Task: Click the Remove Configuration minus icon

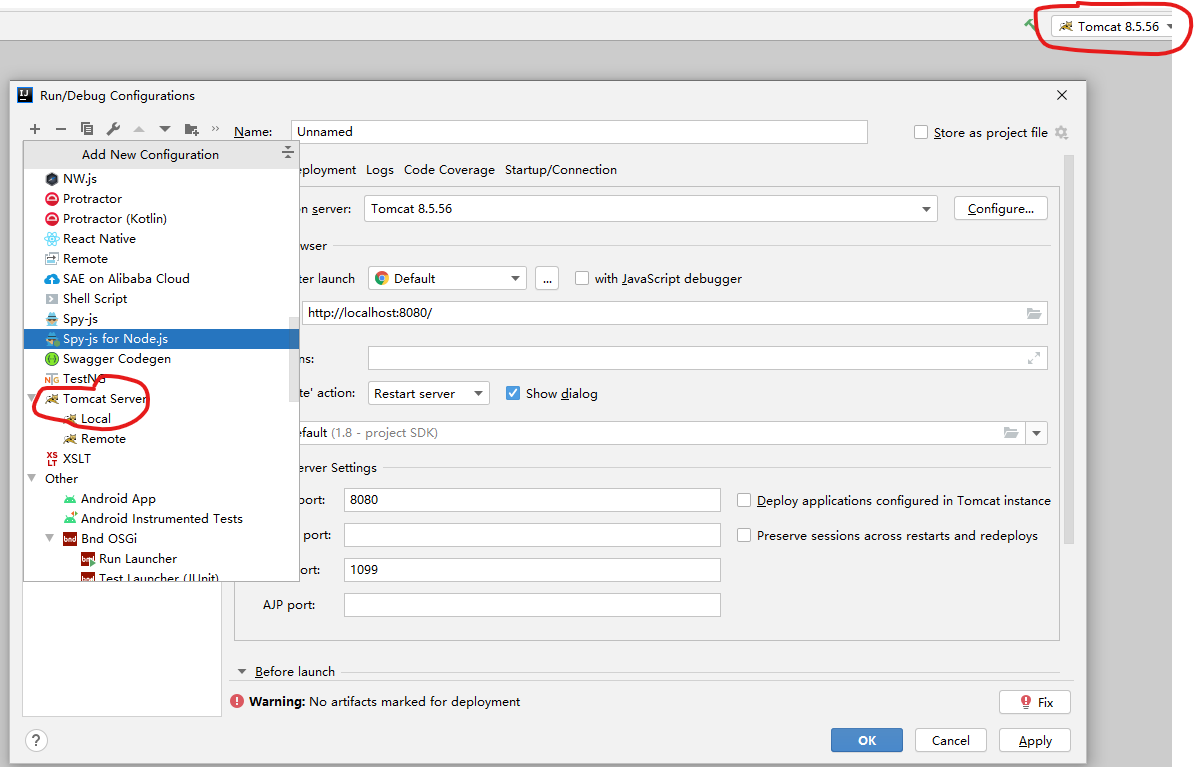Action: (60, 129)
